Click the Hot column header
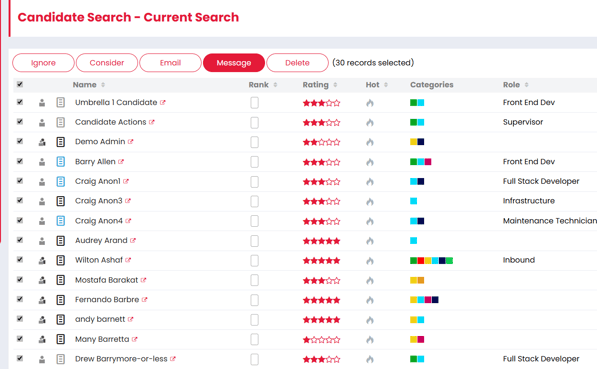 pyautogui.click(x=372, y=85)
